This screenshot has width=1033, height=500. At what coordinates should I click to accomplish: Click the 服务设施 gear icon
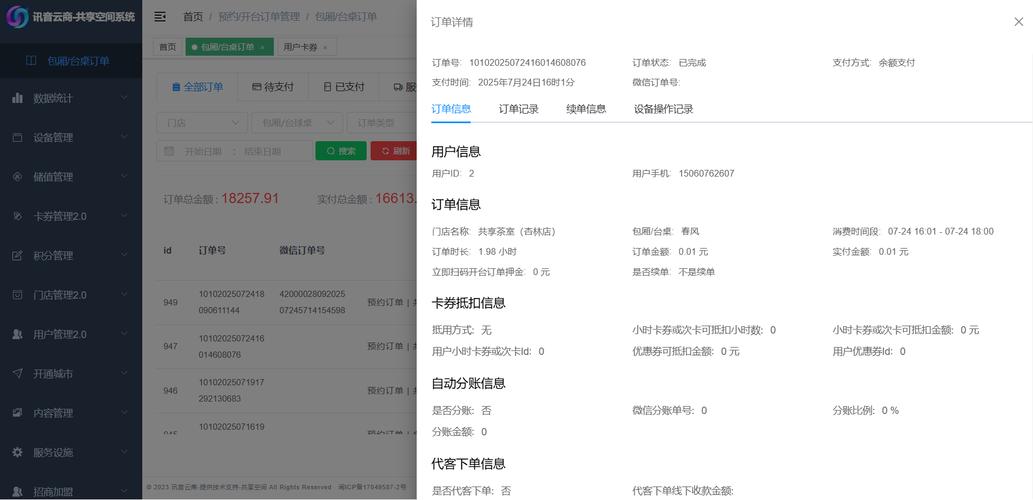pyautogui.click(x=17, y=452)
